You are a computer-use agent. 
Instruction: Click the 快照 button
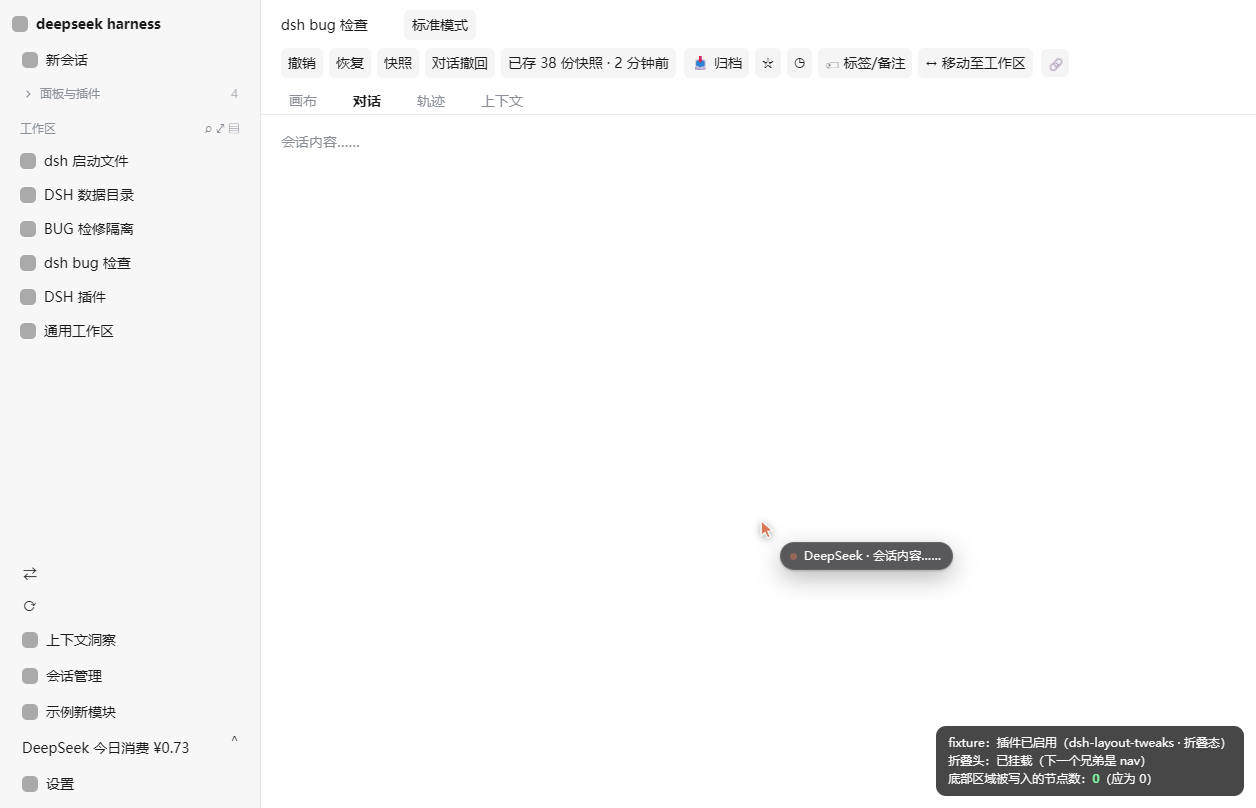point(398,63)
